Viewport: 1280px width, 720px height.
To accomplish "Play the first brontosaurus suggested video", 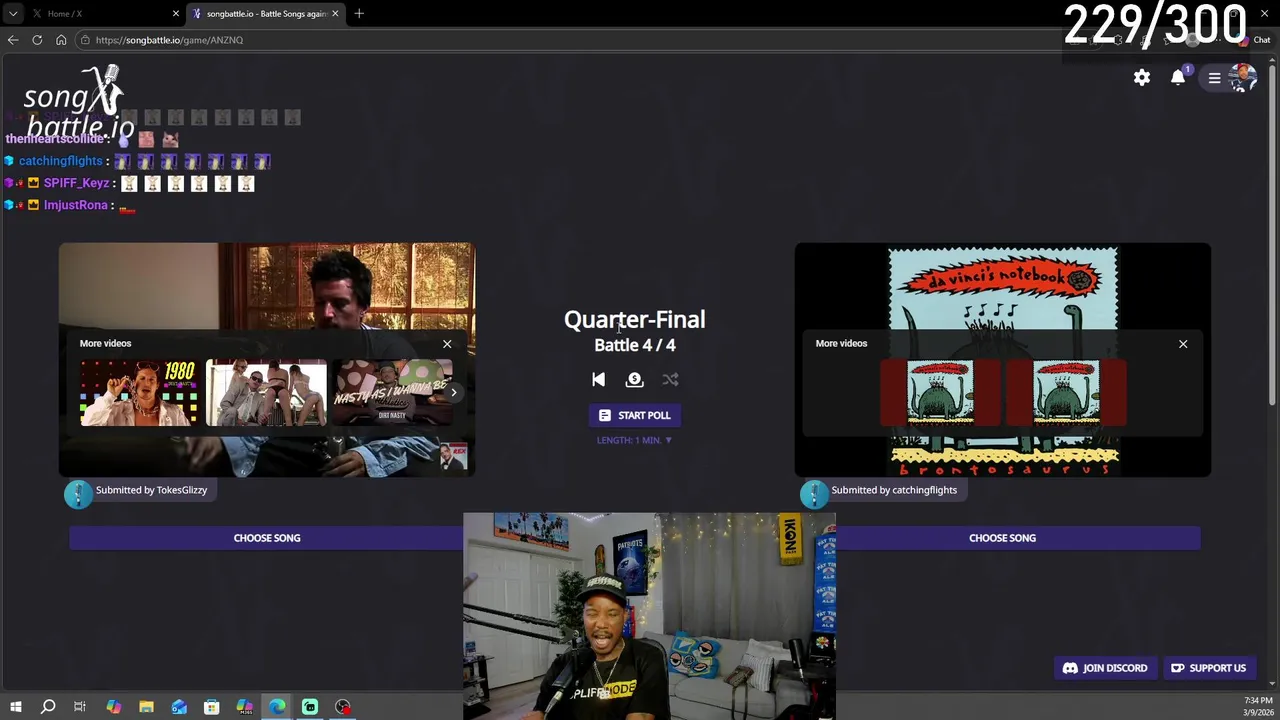I will (940, 393).
